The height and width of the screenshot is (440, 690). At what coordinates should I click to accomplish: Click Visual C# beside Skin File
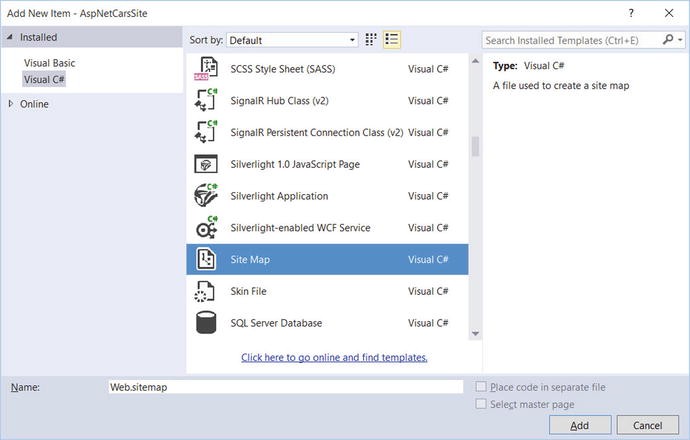[x=428, y=291]
